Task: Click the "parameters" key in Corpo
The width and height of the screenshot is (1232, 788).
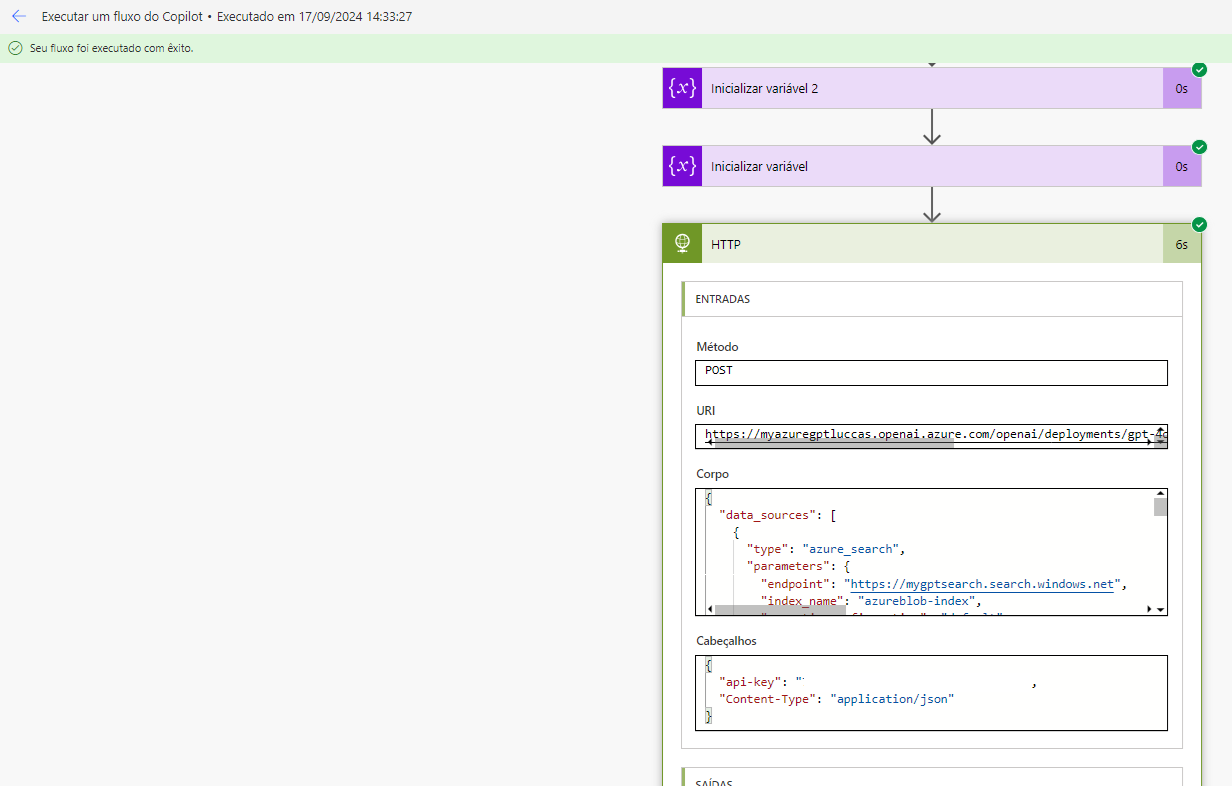Action: point(788,566)
